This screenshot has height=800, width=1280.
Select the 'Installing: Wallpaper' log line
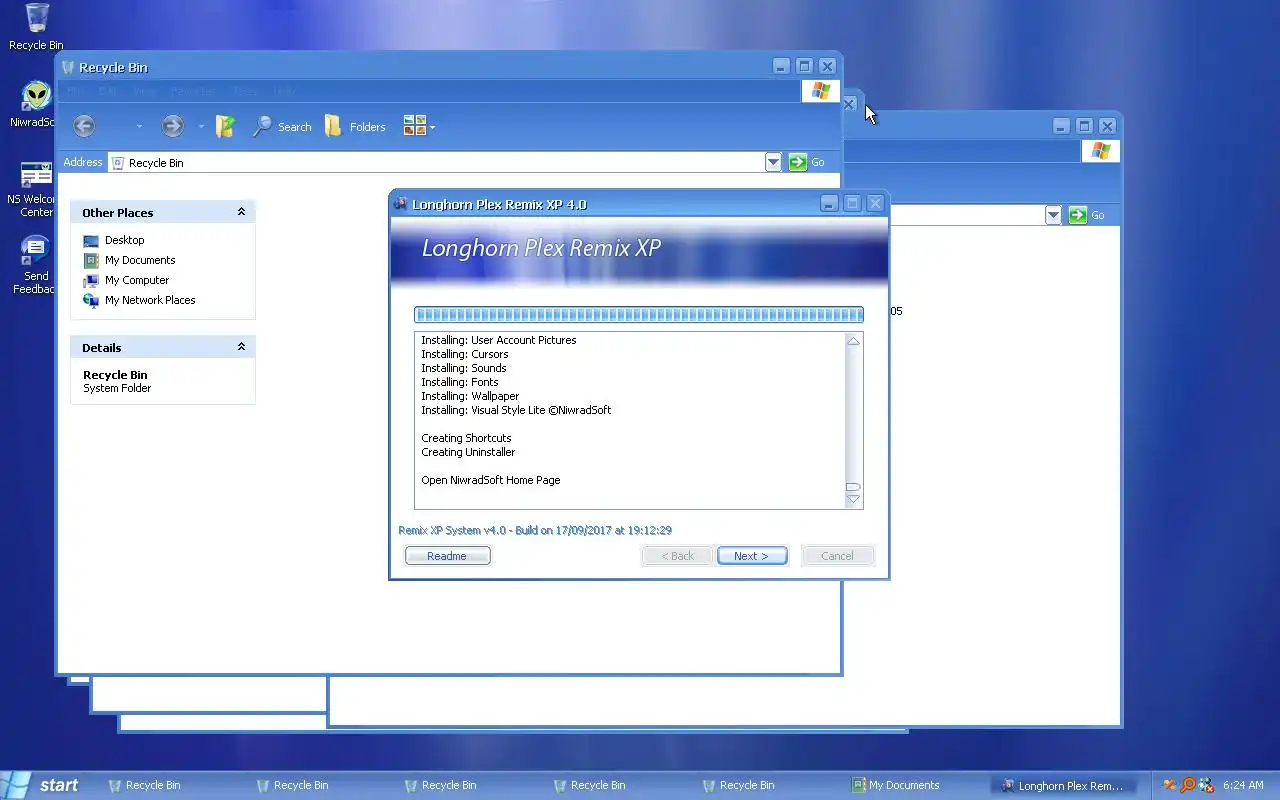click(470, 396)
